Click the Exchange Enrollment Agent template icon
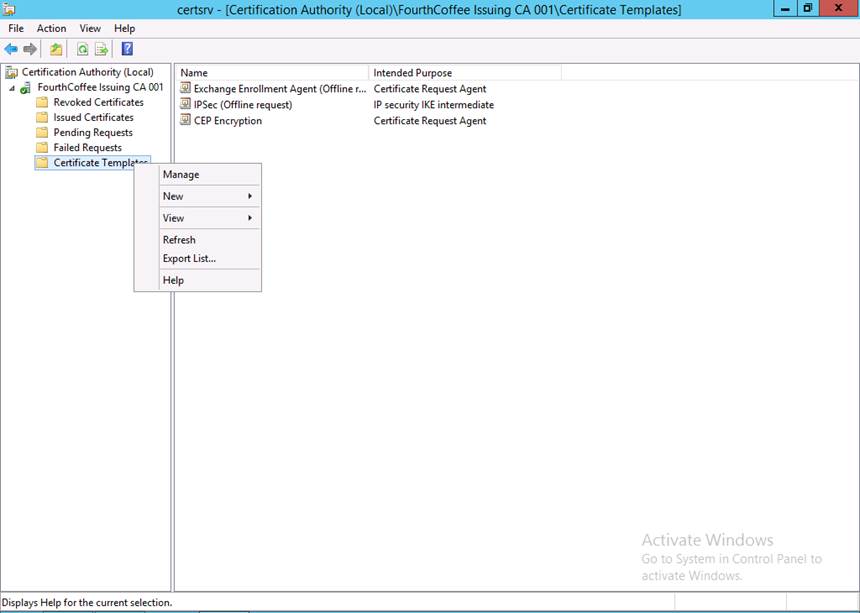The image size is (860, 613). pos(185,89)
